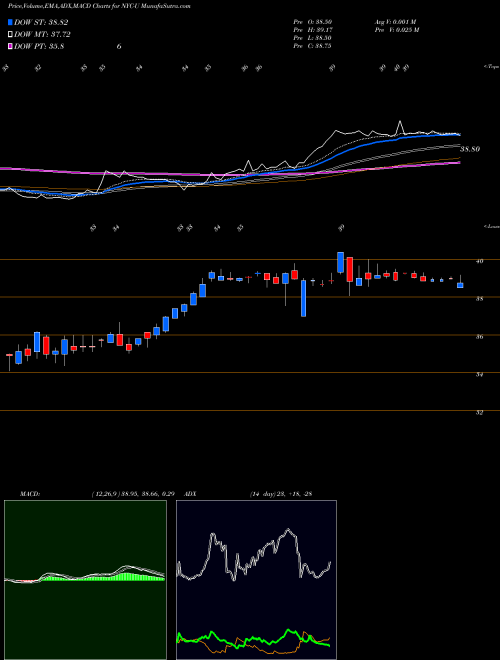
Task: Click the MACD (12,26,9) parameter values
Action: tap(133, 493)
